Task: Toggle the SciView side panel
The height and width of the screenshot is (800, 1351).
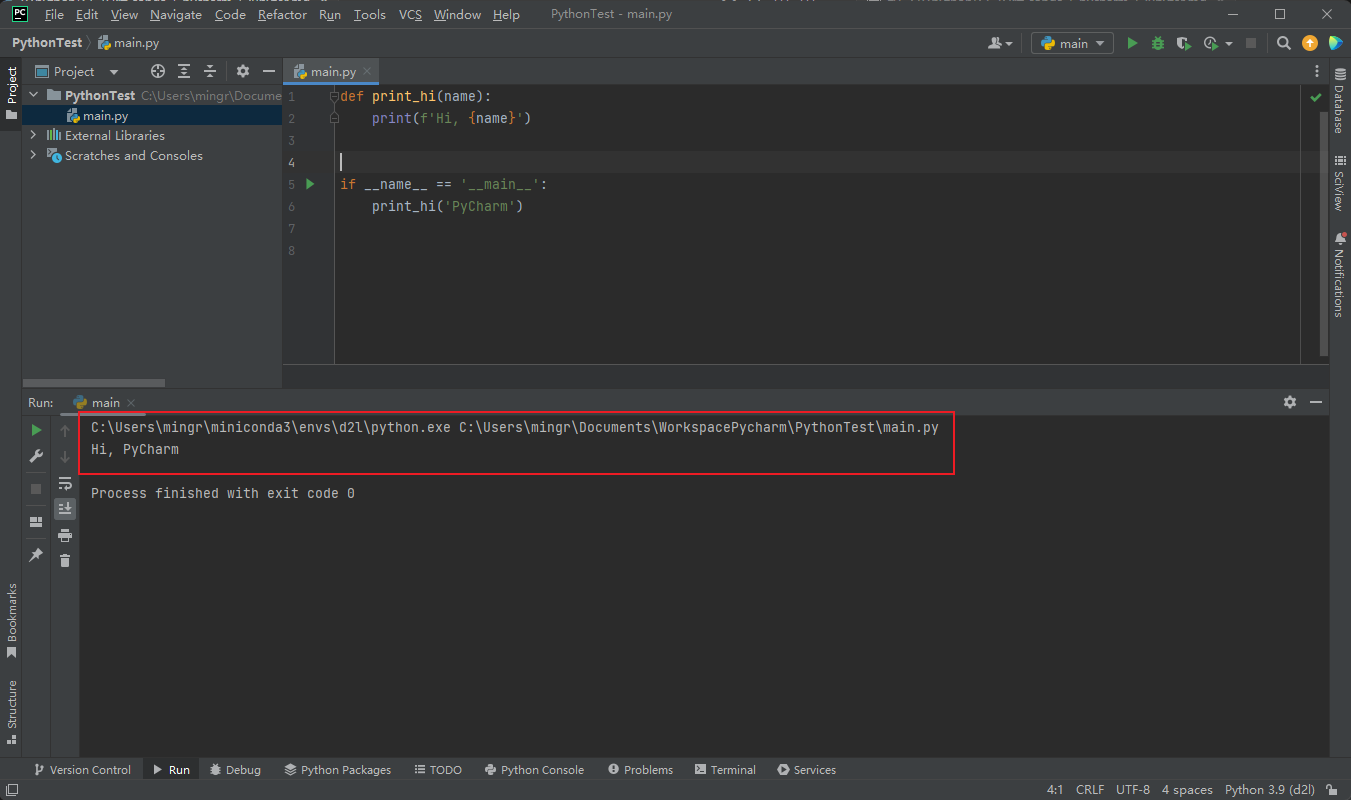Action: (1339, 182)
